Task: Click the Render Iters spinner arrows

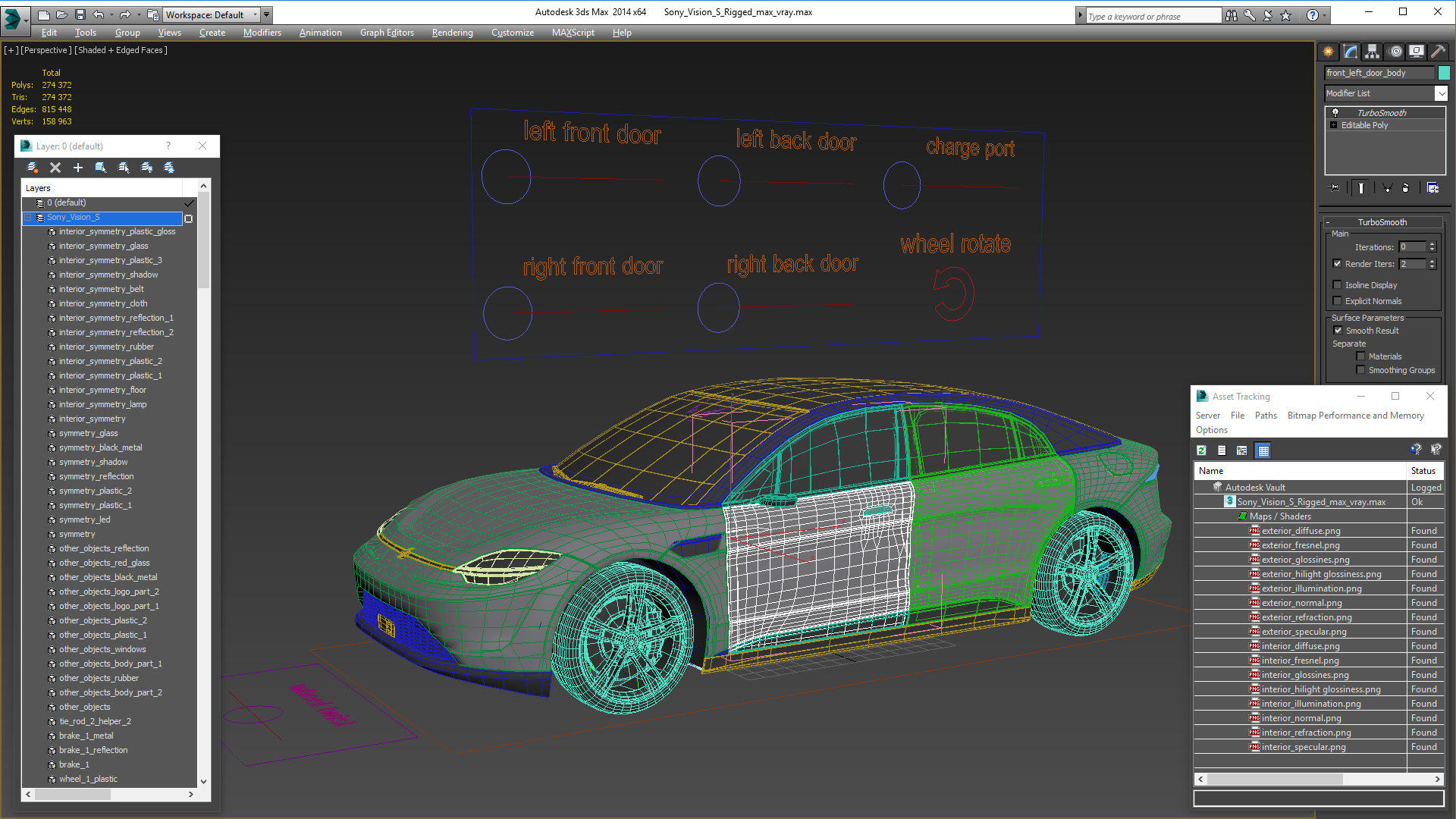Action: click(1432, 264)
